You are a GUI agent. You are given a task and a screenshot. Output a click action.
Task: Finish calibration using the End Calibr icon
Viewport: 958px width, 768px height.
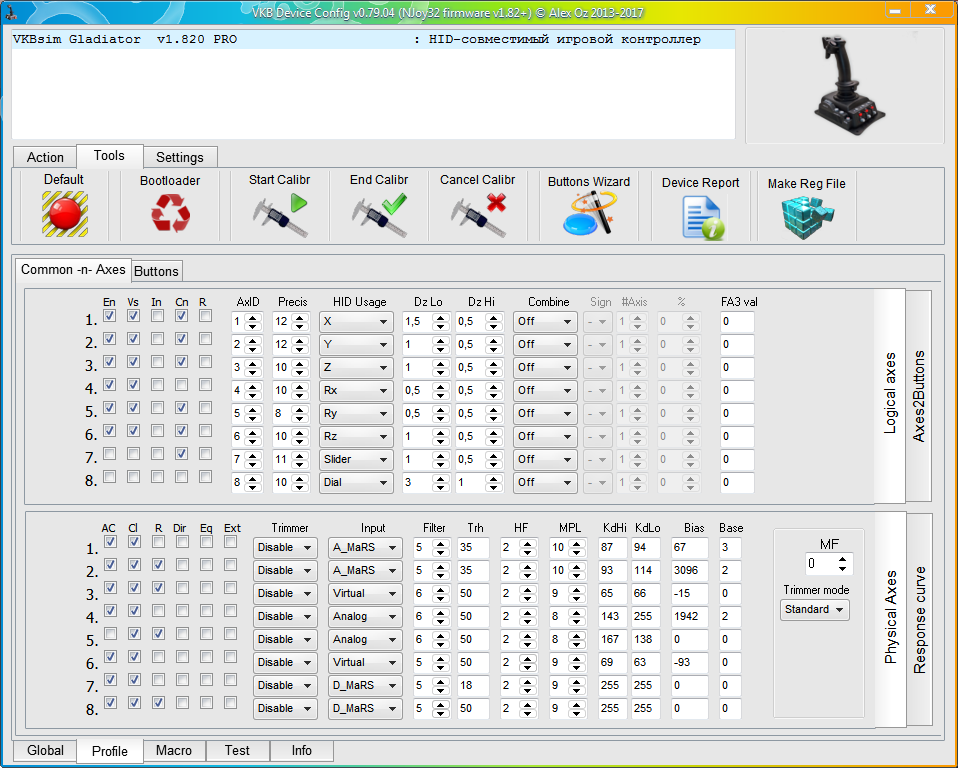click(379, 214)
